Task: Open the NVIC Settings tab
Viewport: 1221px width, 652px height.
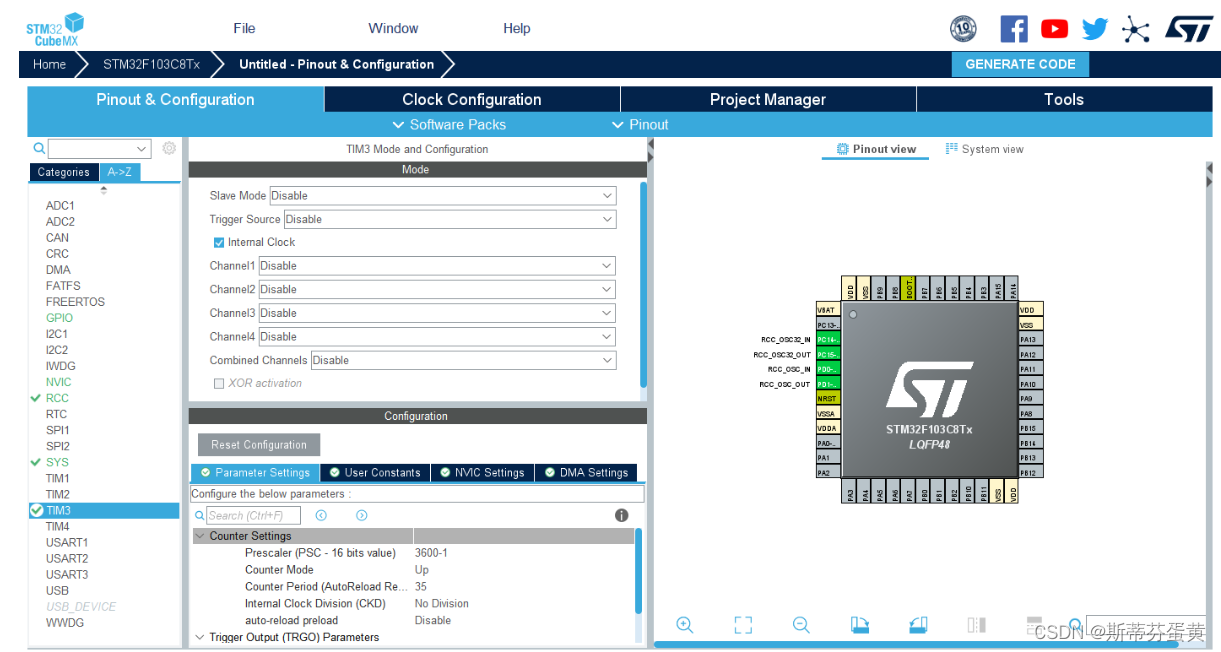Action: point(482,472)
